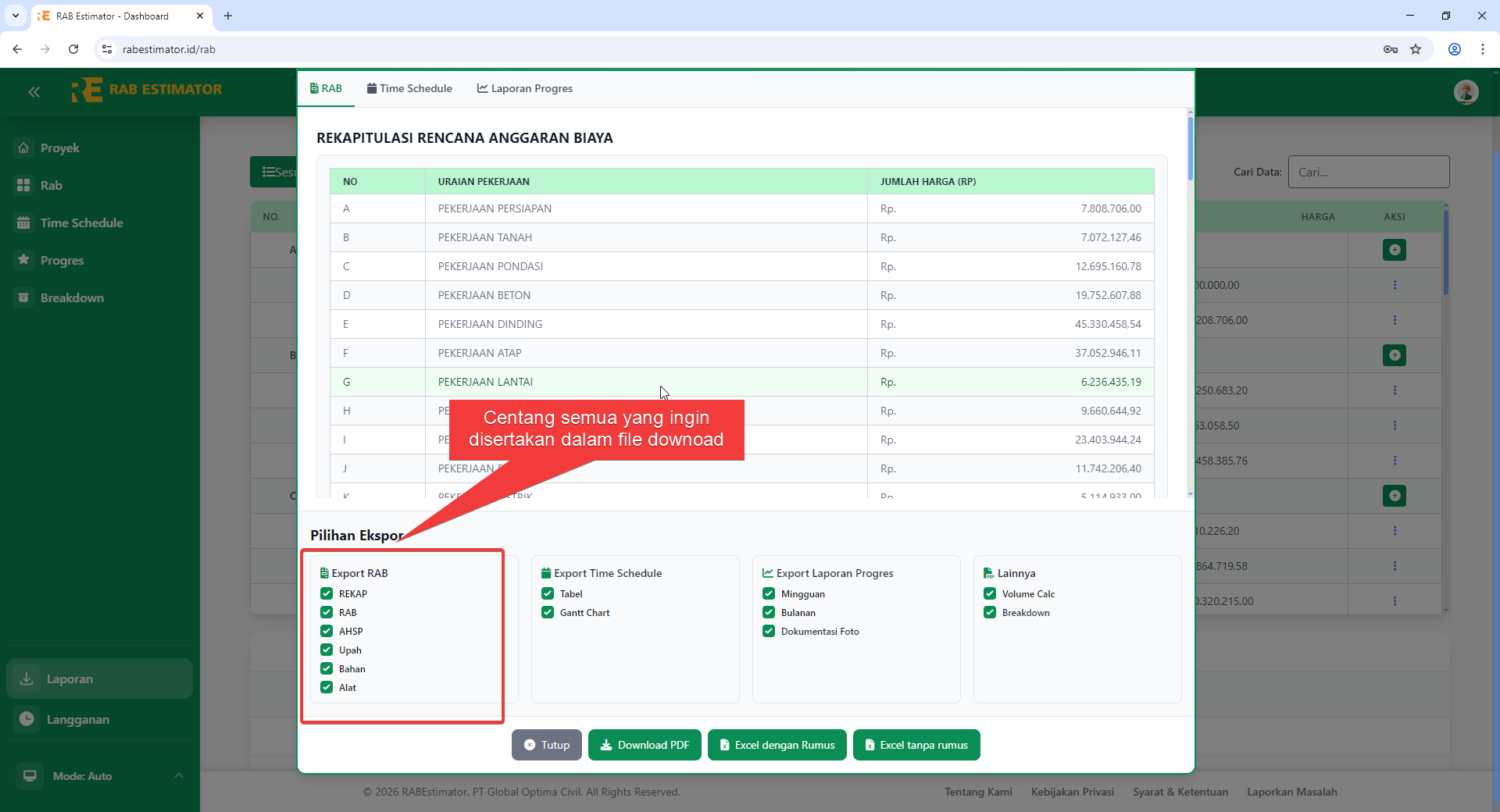Toggle the Gantt Chart checkbox

(548, 612)
